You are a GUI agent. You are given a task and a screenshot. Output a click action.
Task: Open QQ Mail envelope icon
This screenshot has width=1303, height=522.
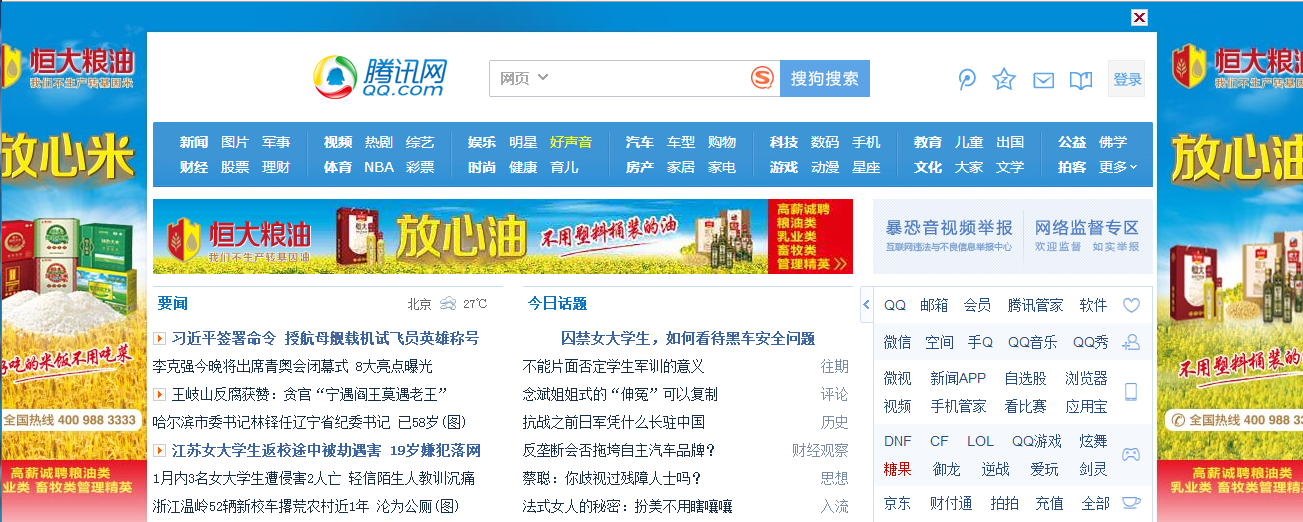pos(1043,81)
